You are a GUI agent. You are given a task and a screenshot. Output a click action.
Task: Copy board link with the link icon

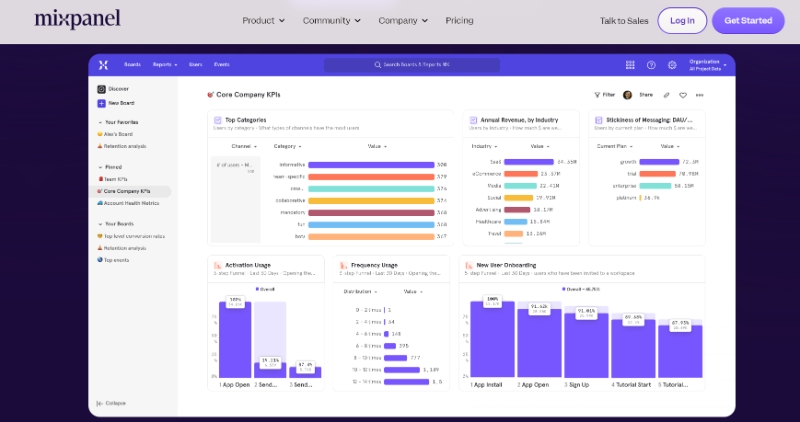[x=667, y=95]
